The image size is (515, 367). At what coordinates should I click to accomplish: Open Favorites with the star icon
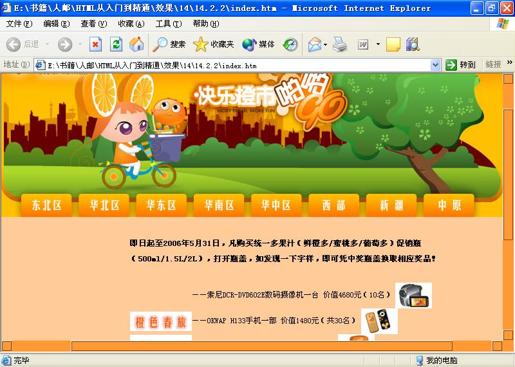tap(201, 44)
